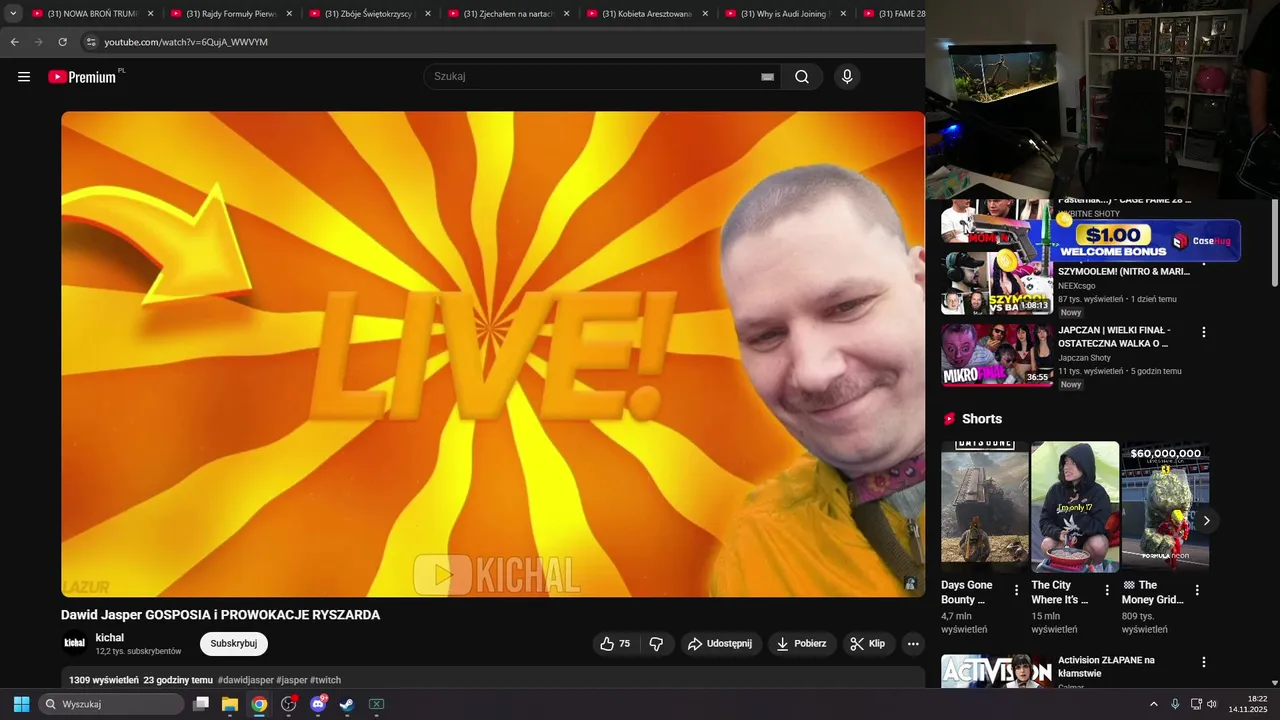This screenshot has width=1280, height=720.
Task: Click Japczan Shoty channel name
Action: coord(1084,358)
